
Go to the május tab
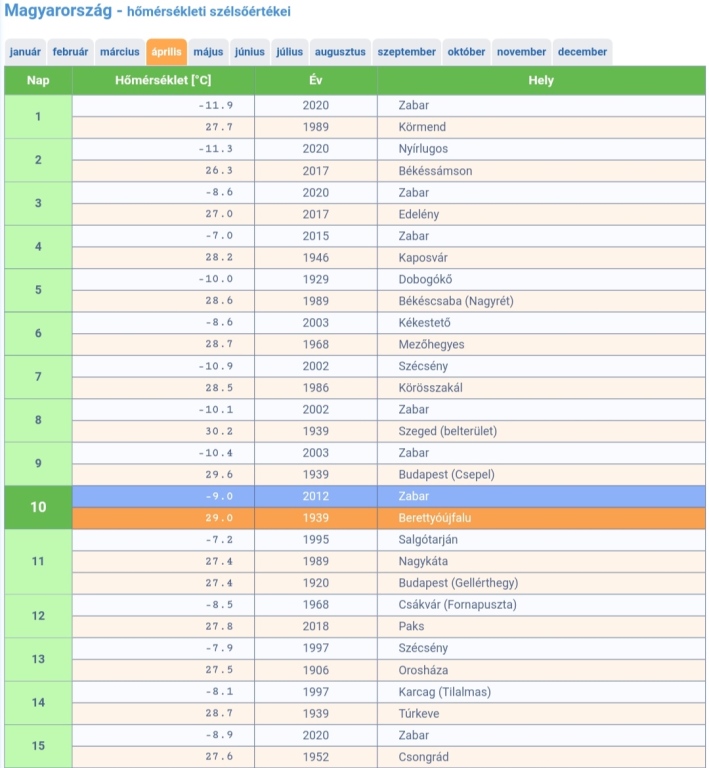[x=208, y=52]
